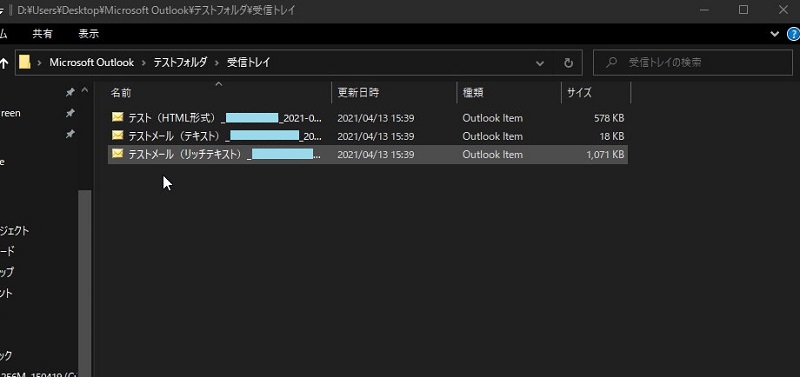This screenshot has height=377, width=800.
Task: Refresh the 受信トレイ folder
Action: (x=568, y=63)
